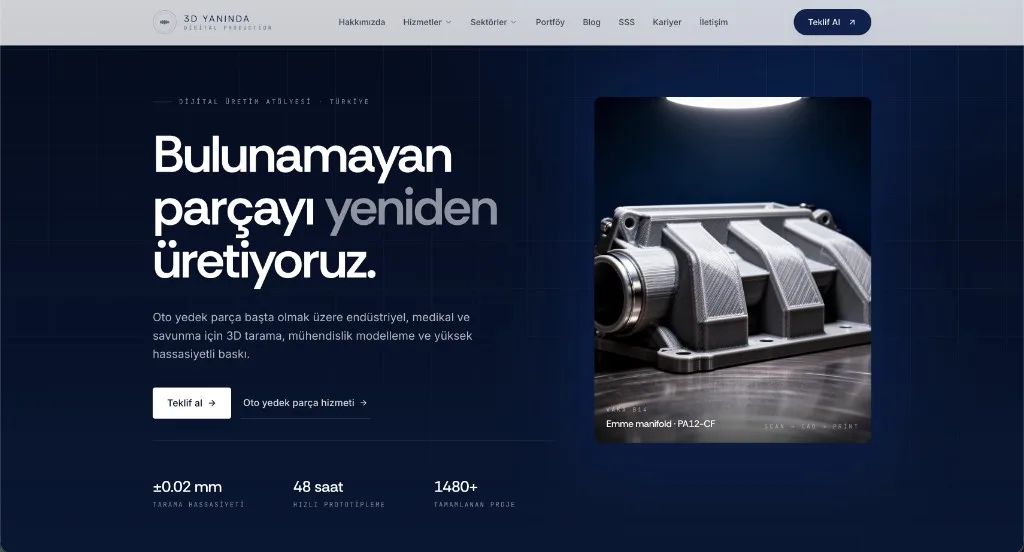
Task: Click the DİJİTAL ÜRETİM ATÖLYESİ · TÜRKİYE tagline
Action: pyautogui.click(x=274, y=101)
